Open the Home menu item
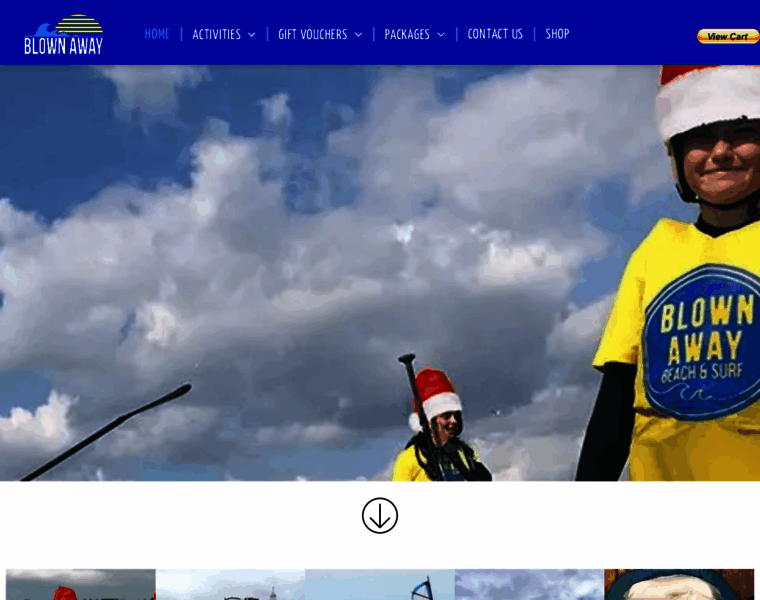This screenshot has width=760, height=600. pyautogui.click(x=157, y=34)
